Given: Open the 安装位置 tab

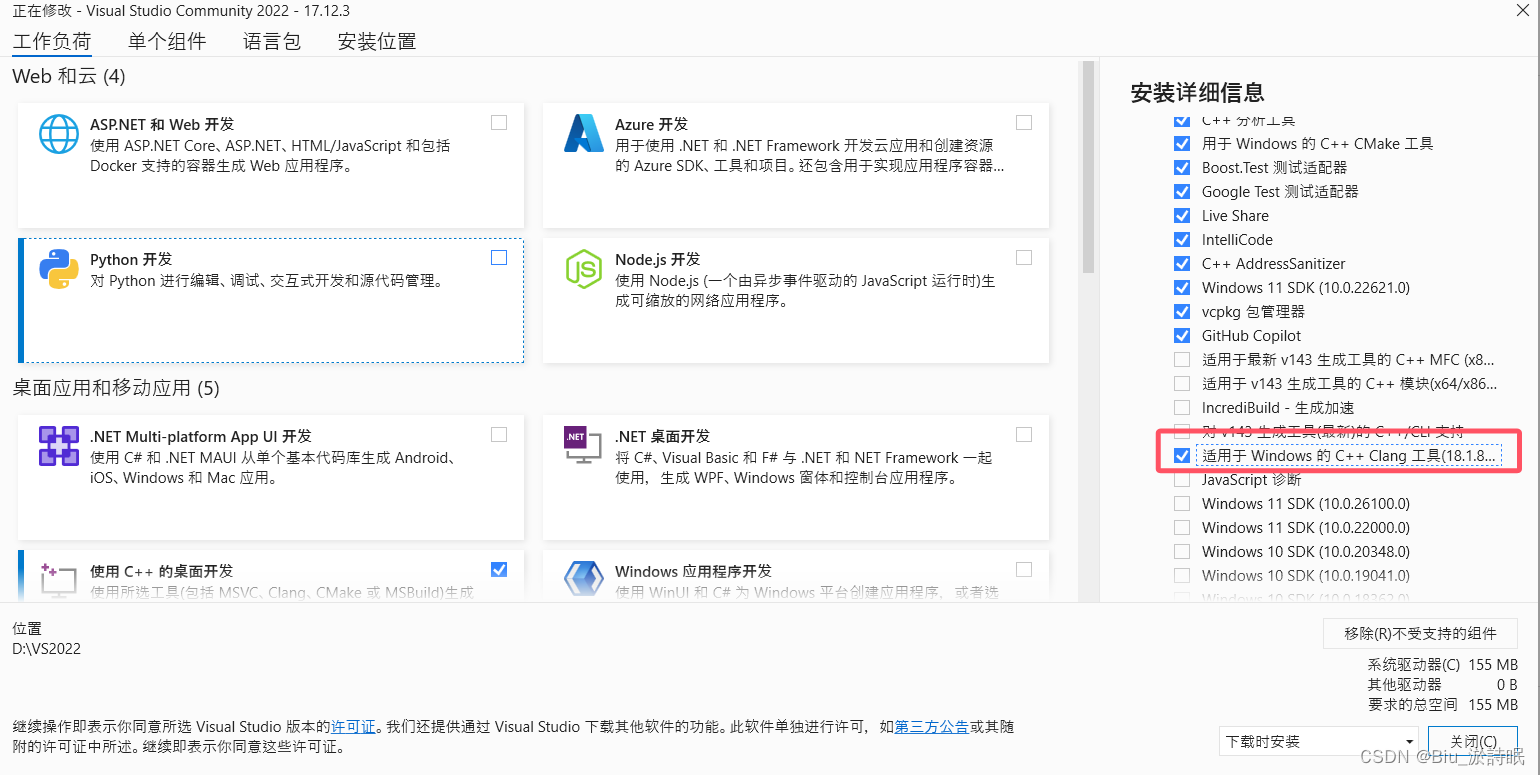Looking at the screenshot, I should (377, 42).
